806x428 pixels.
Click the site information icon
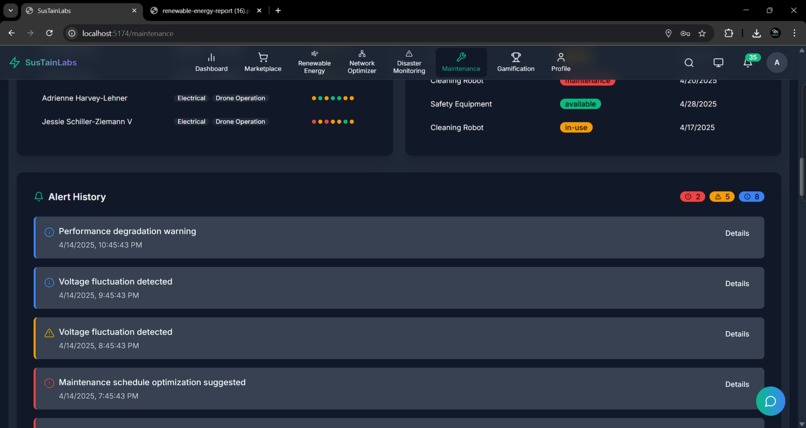(x=72, y=33)
